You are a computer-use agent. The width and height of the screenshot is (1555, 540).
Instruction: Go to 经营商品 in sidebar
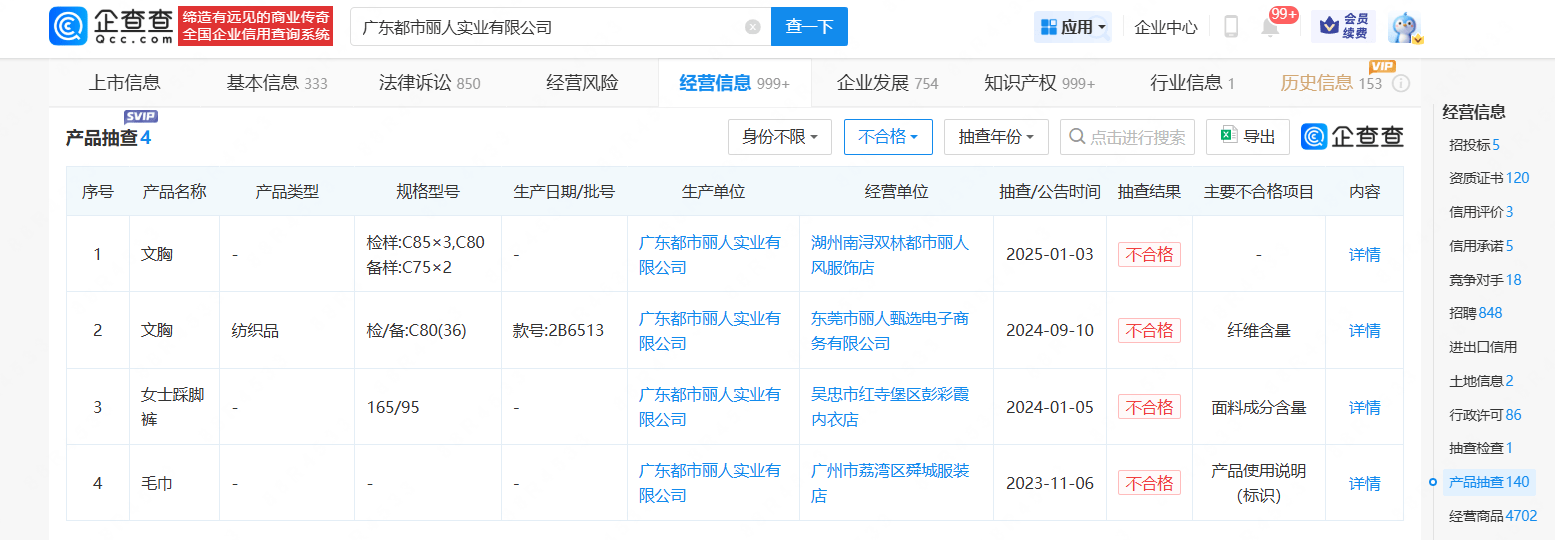pyautogui.click(x=1492, y=516)
